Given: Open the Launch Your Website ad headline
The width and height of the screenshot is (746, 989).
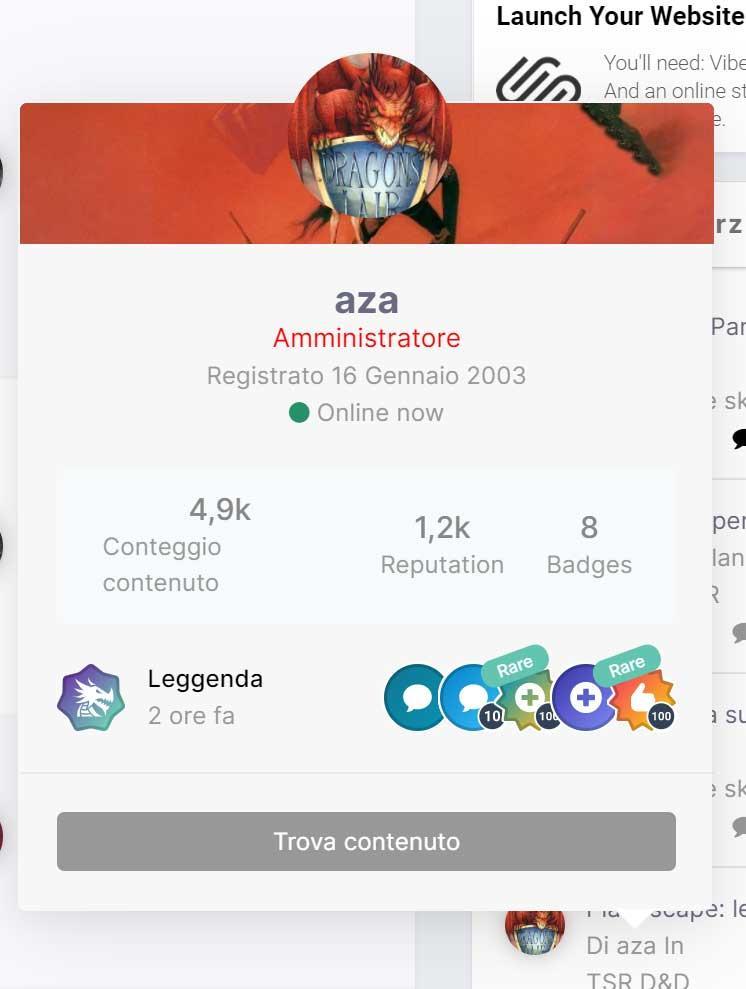Looking at the screenshot, I should pyautogui.click(x=621, y=16).
